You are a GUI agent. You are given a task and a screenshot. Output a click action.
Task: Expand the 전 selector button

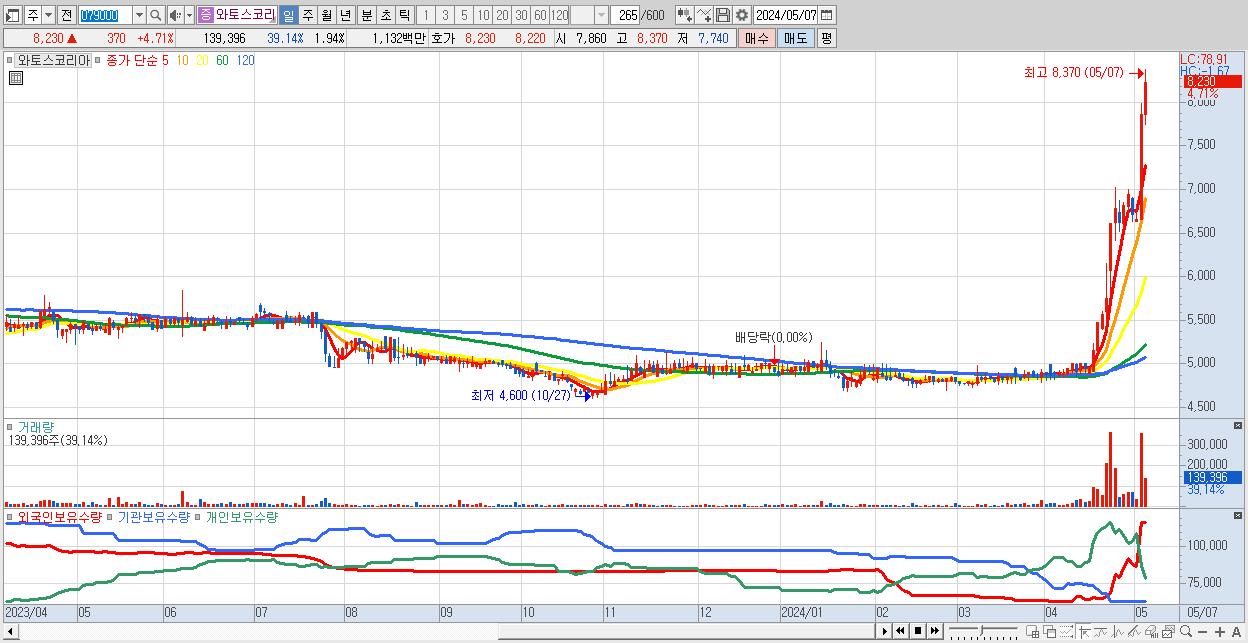point(67,15)
